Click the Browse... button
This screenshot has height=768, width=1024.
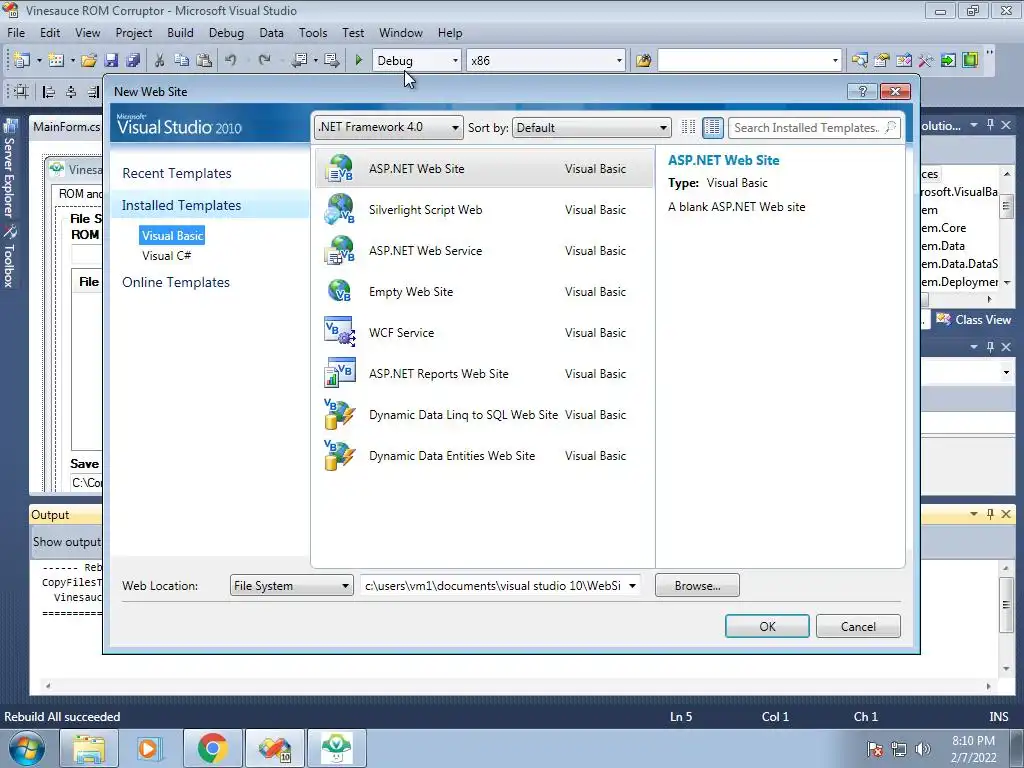[697, 585]
